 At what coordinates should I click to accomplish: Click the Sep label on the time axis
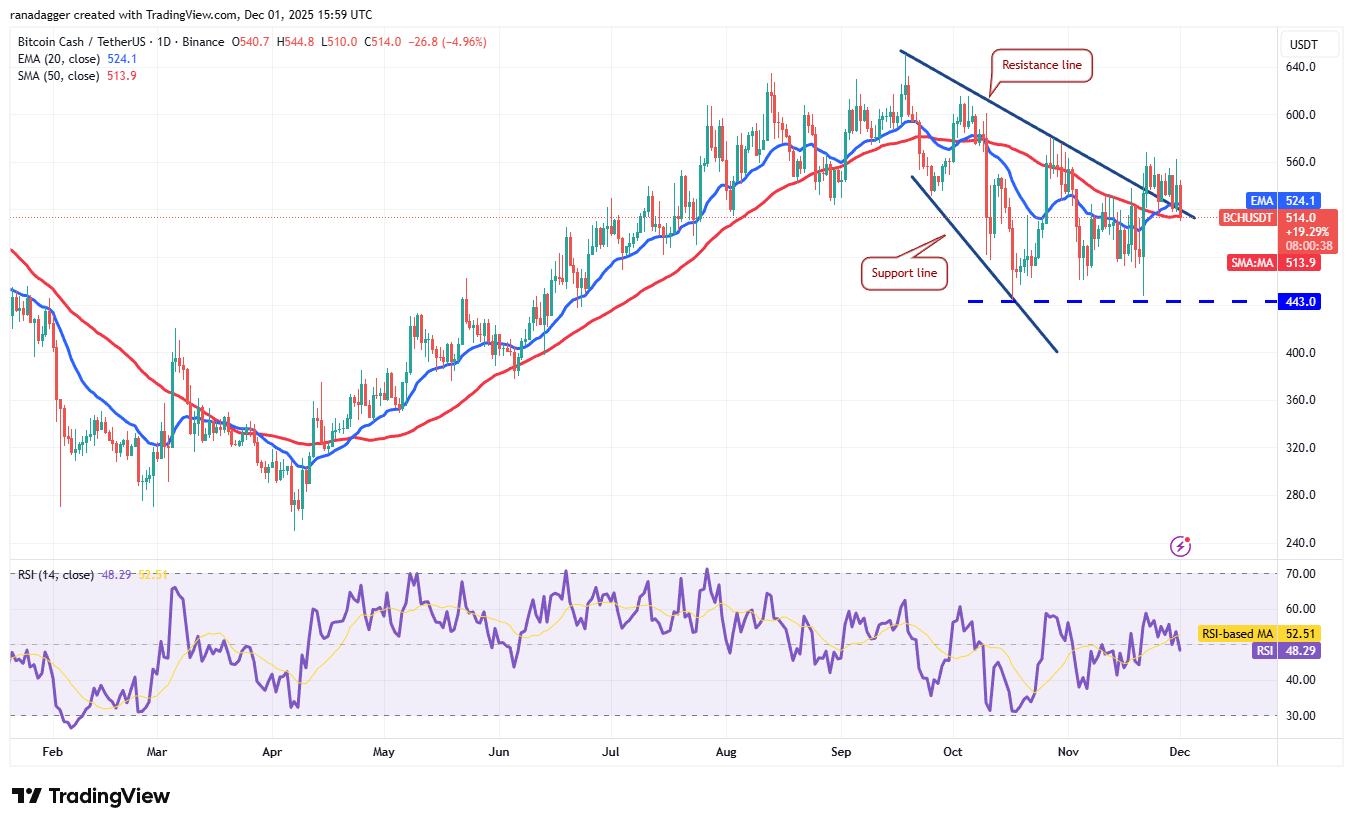841,751
